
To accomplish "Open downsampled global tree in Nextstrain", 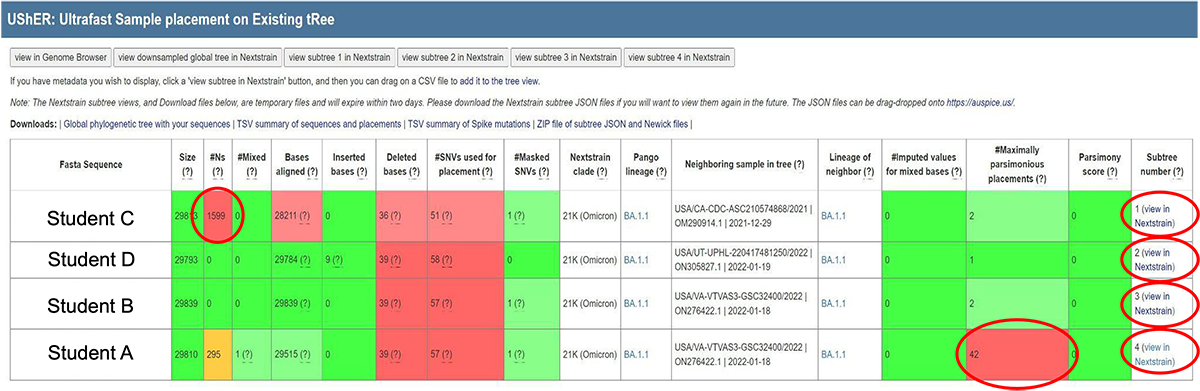I will pyautogui.click(x=197, y=57).
